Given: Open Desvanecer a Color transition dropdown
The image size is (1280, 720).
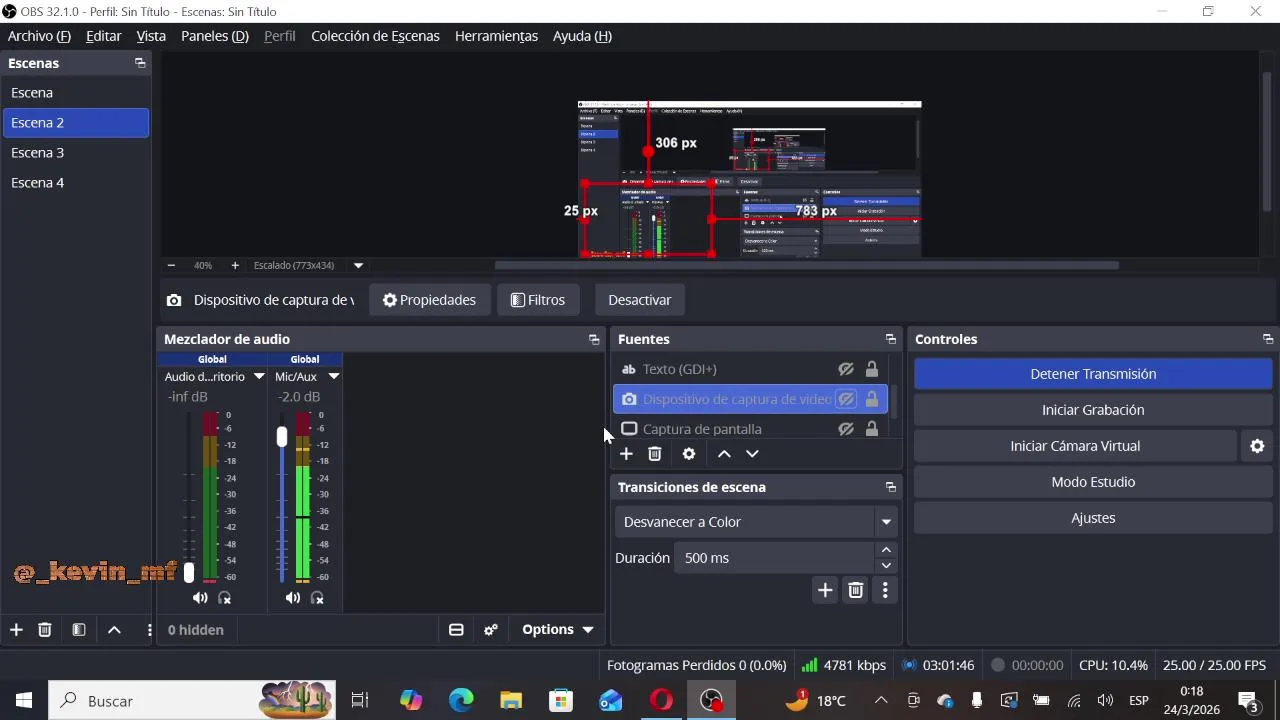Looking at the screenshot, I should (x=886, y=522).
